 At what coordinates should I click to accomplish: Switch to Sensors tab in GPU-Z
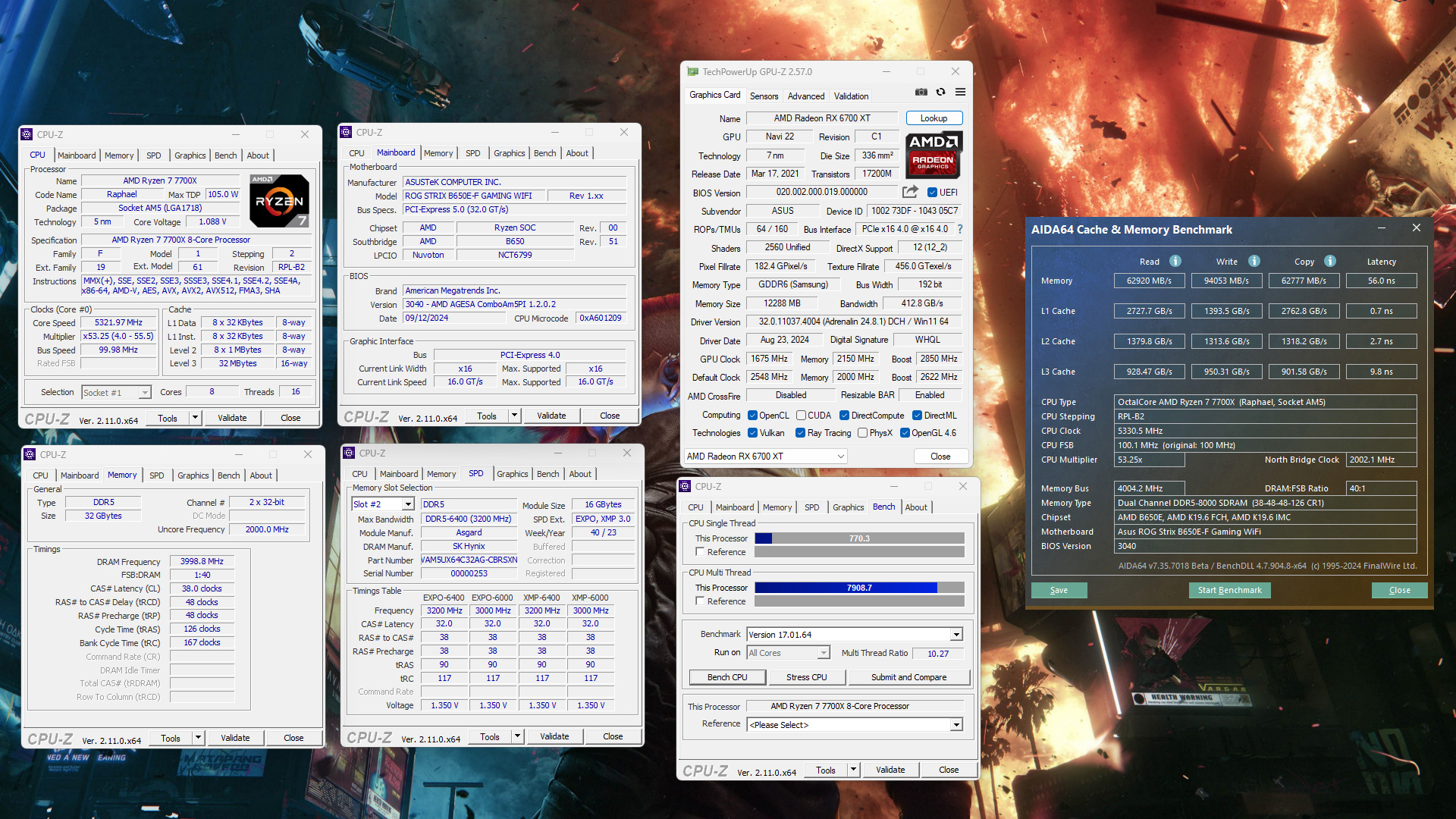click(764, 96)
